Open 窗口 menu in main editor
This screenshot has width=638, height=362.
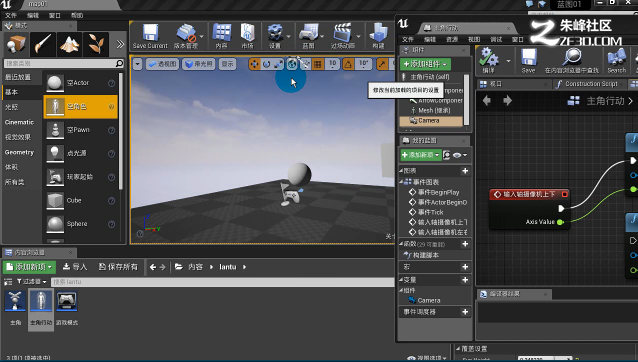click(55, 15)
